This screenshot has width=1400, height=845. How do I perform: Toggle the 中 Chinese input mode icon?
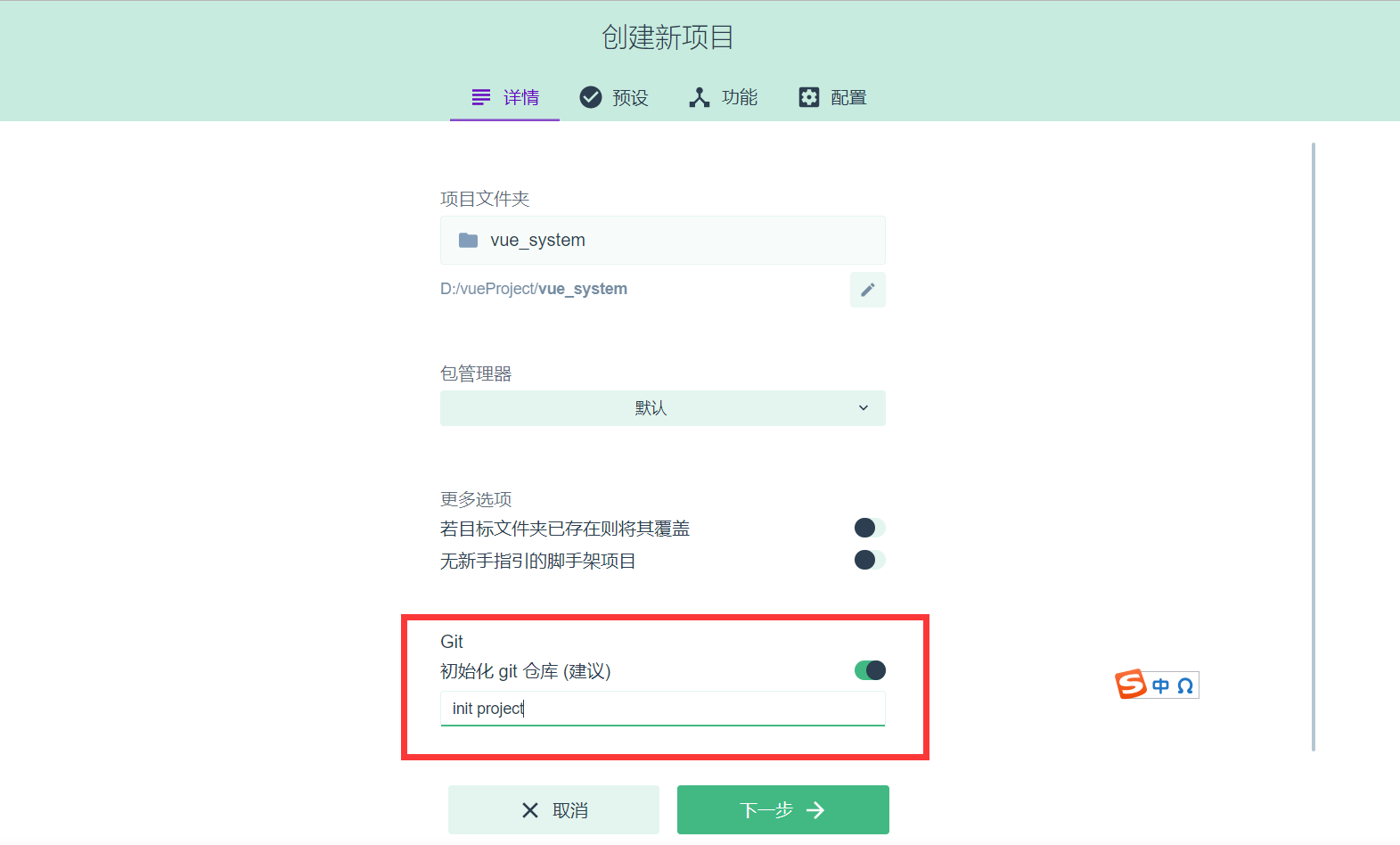[1160, 685]
